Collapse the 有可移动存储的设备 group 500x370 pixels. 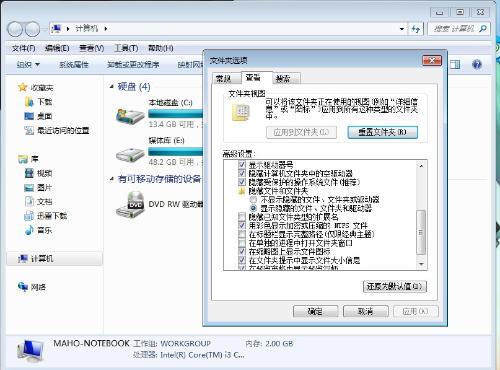112,179
